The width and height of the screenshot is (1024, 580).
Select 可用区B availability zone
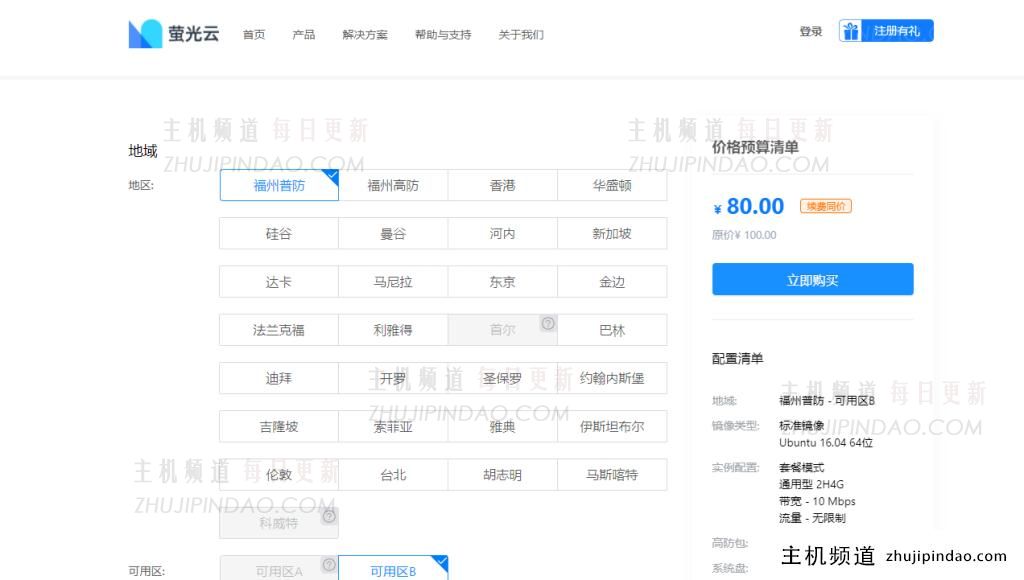393,568
